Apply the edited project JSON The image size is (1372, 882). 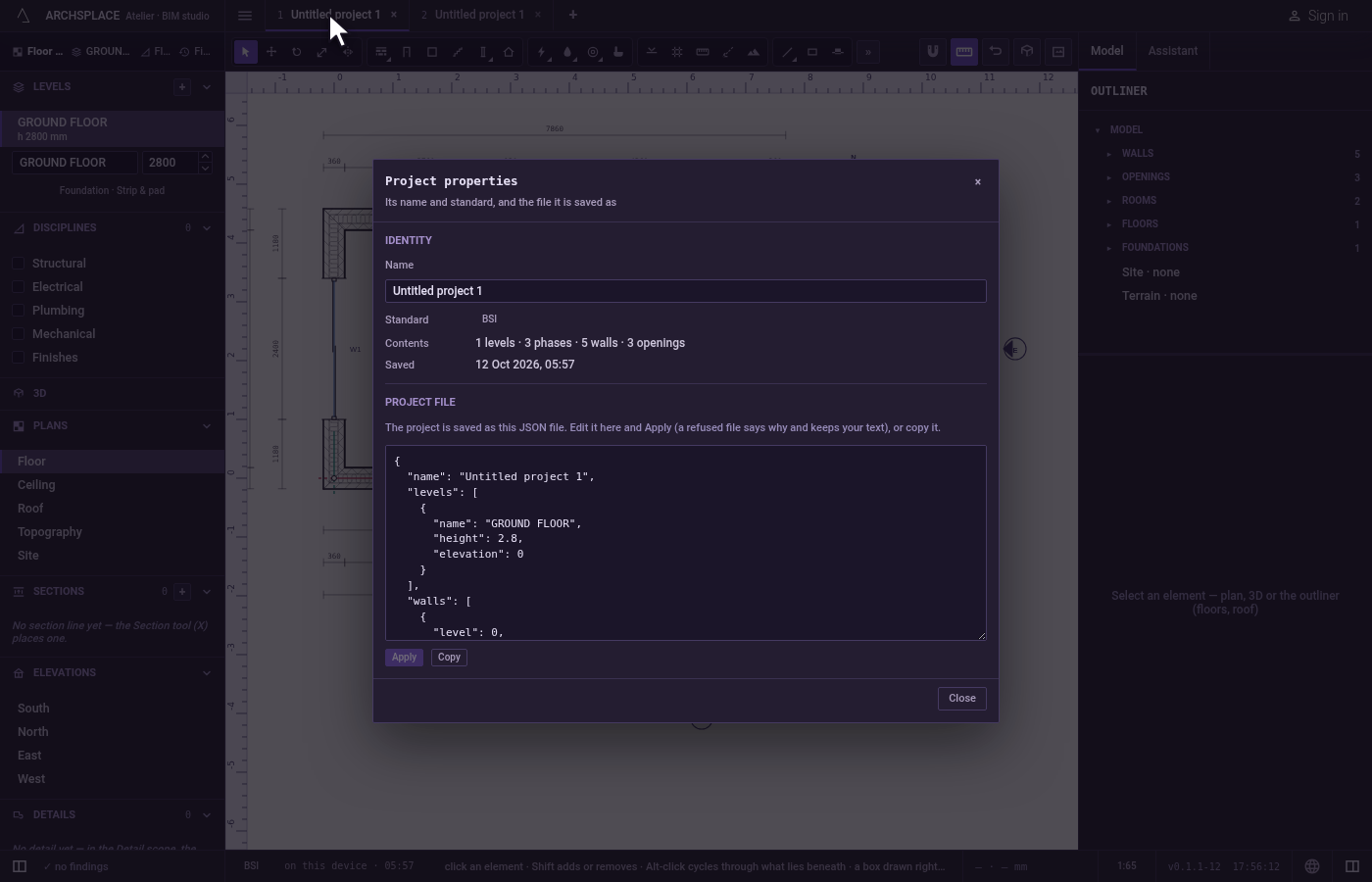(x=404, y=658)
